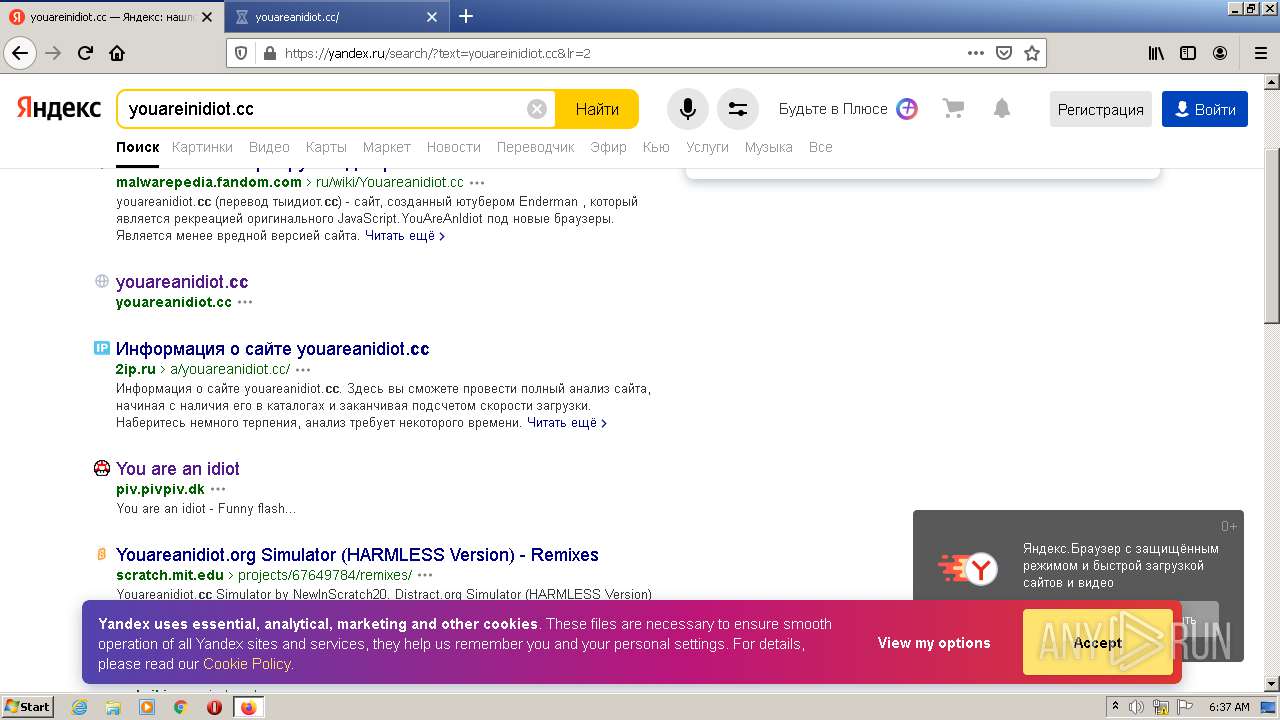The width and height of the screenshot is (1280, 720).
Task: Open the Library icon in the toolbar
Action: (x=1156, y=53)
